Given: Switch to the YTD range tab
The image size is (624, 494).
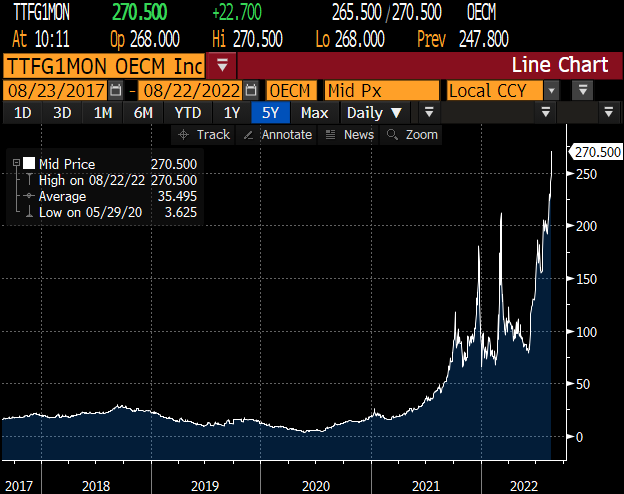Looking at the screenshot, I should [188, 113].
